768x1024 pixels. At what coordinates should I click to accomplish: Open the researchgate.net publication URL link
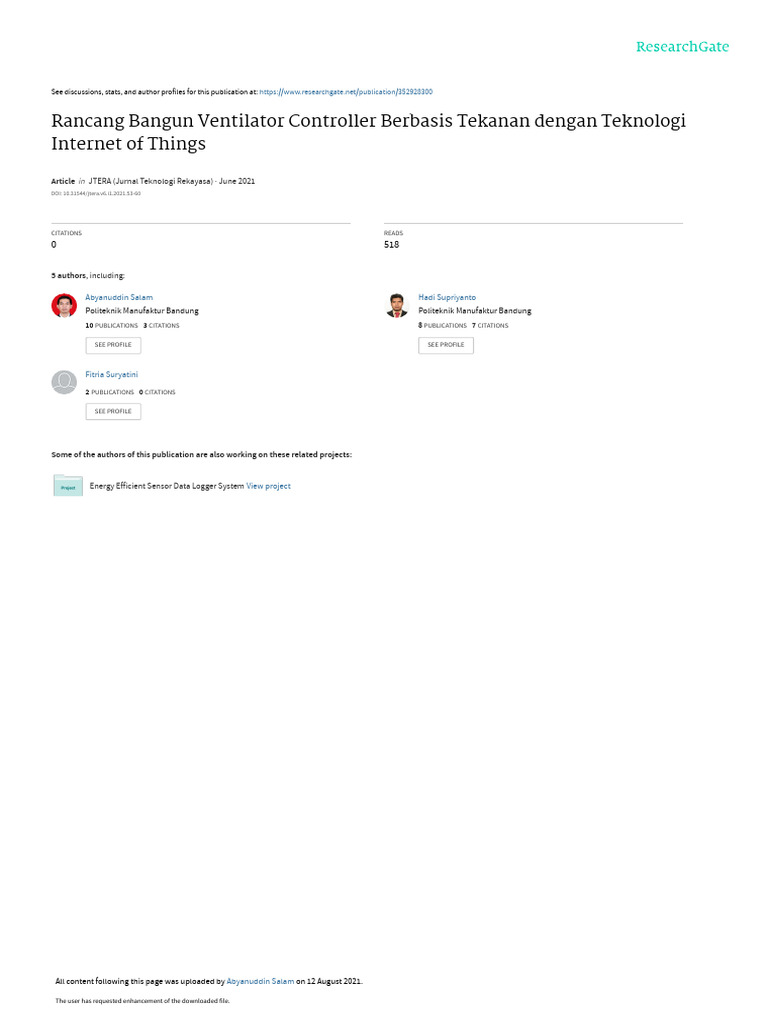click(346, 92)
